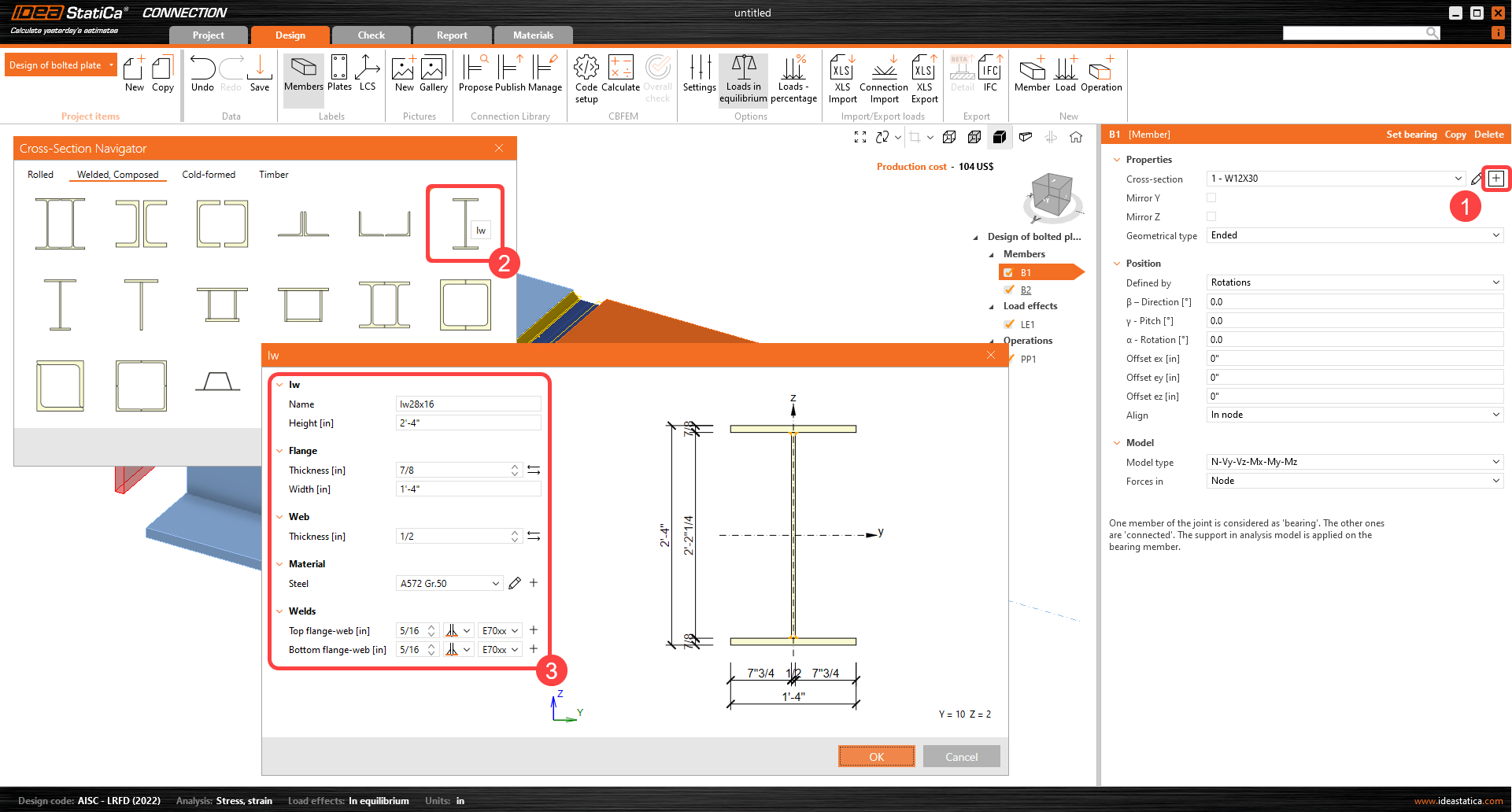The height and width of the screenshot is (812, 1512).
Task: Open the Report ribbon tab
Action: pos(452,35)
